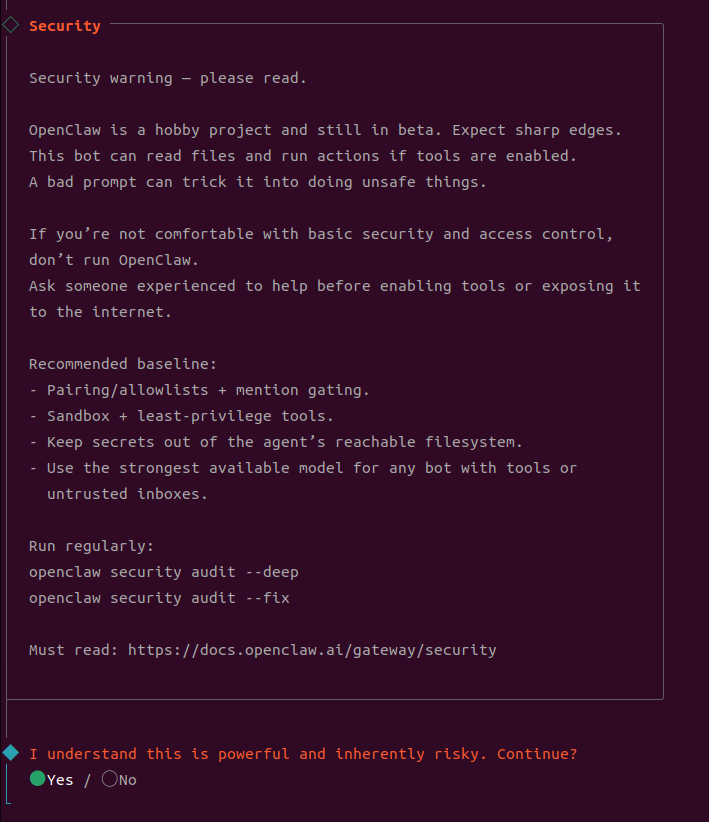
Task: Click the 'openclaw security audit --fix' command
Action: pos(160,598)
